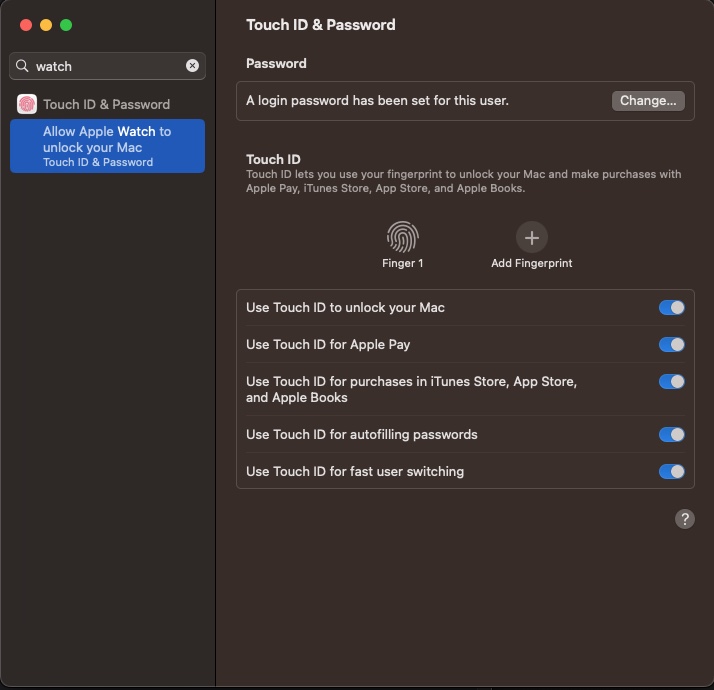Click the Change... password button

[x=648, y=101]
